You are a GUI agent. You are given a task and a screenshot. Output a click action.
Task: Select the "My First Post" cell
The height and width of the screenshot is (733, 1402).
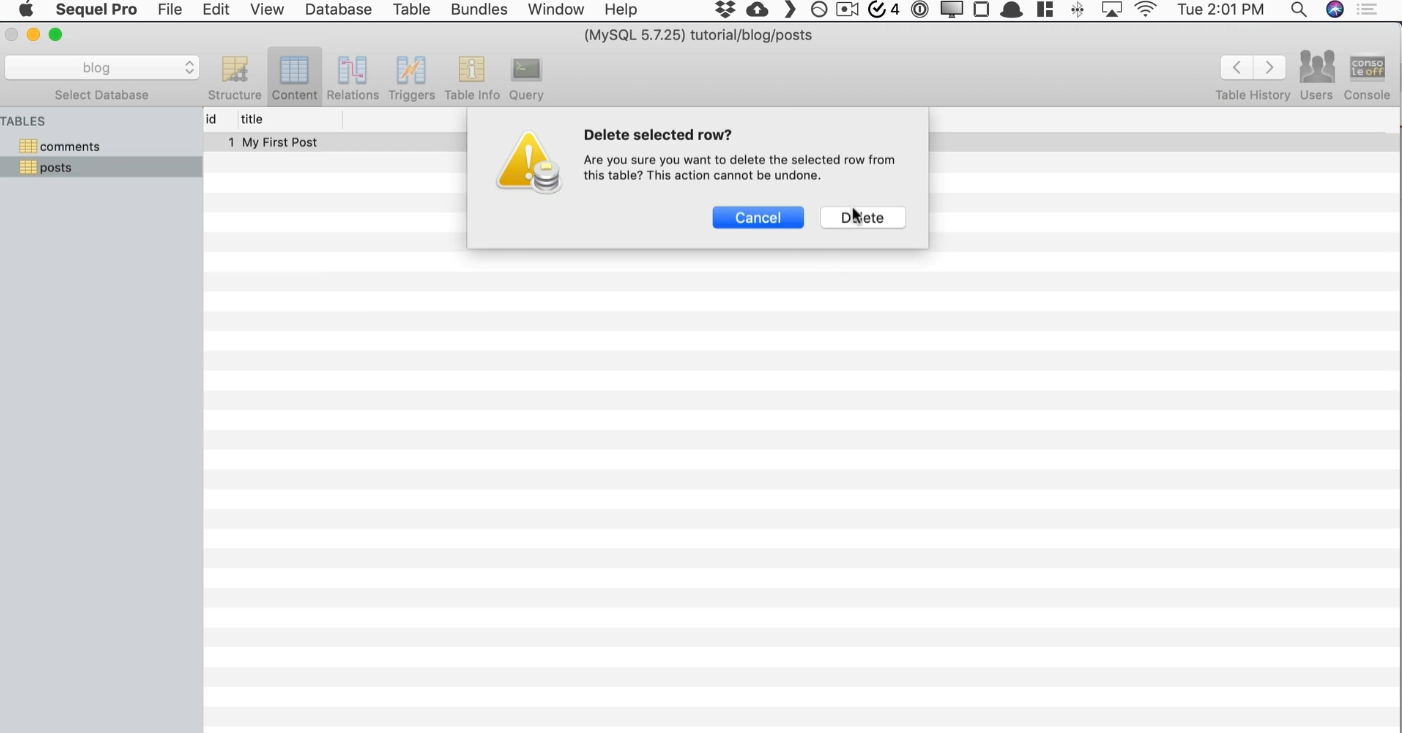[x=280, y=142]
